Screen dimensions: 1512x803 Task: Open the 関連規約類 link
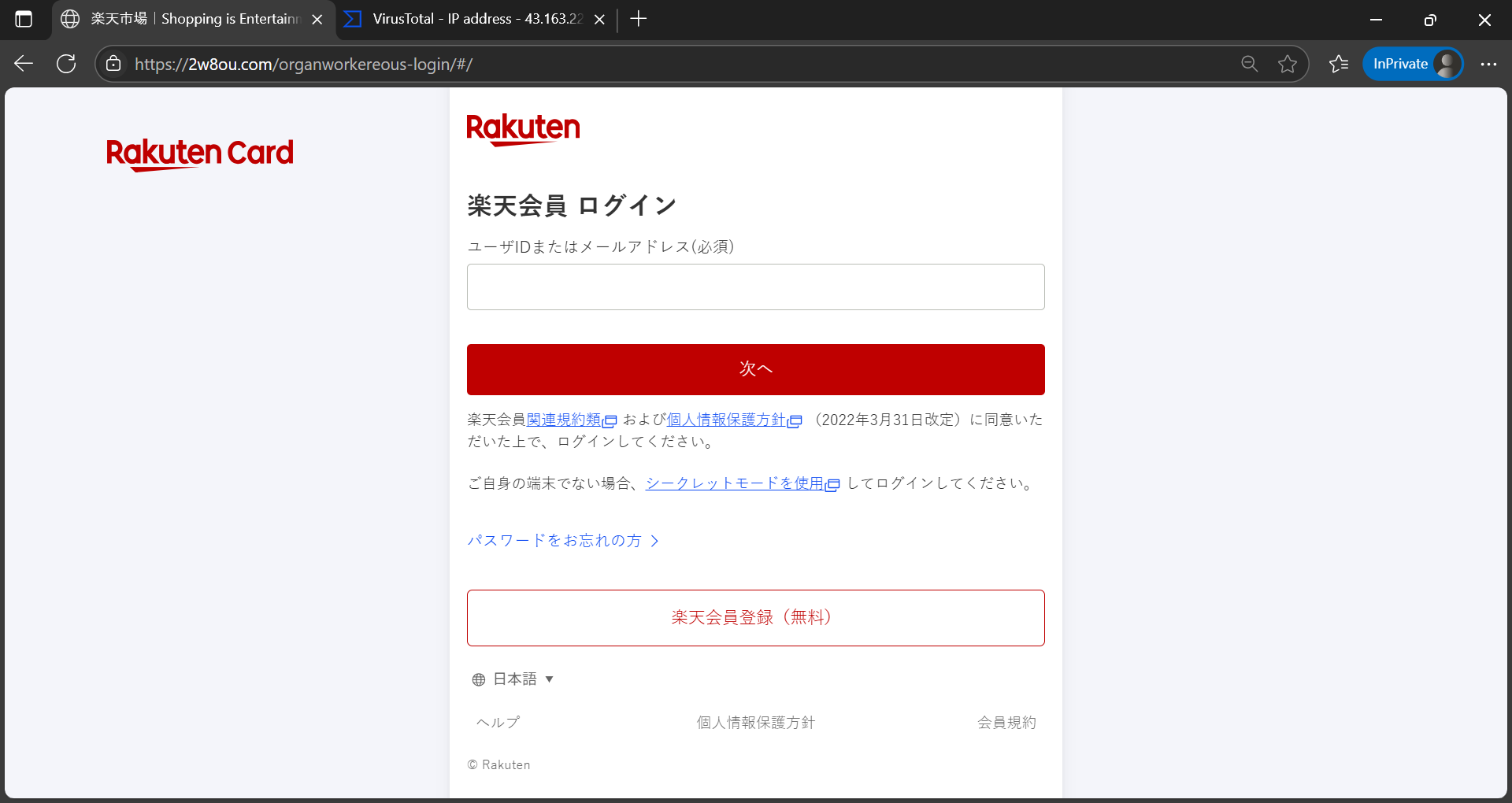[x=571, y=420]
